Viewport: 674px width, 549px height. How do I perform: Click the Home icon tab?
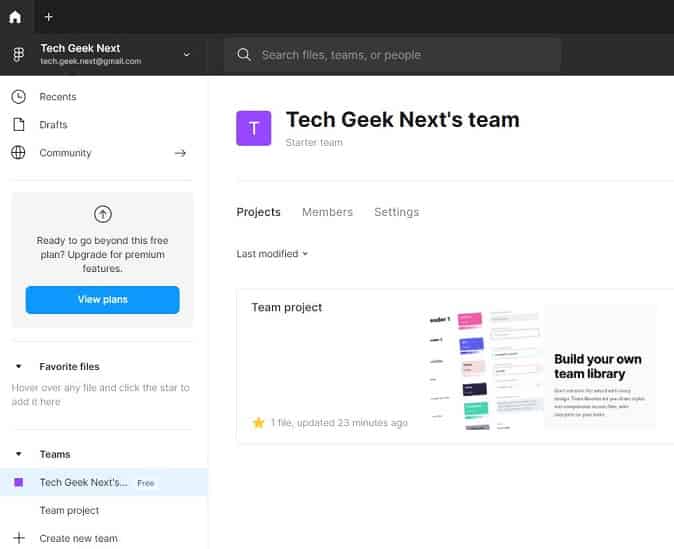pos(15,17)
